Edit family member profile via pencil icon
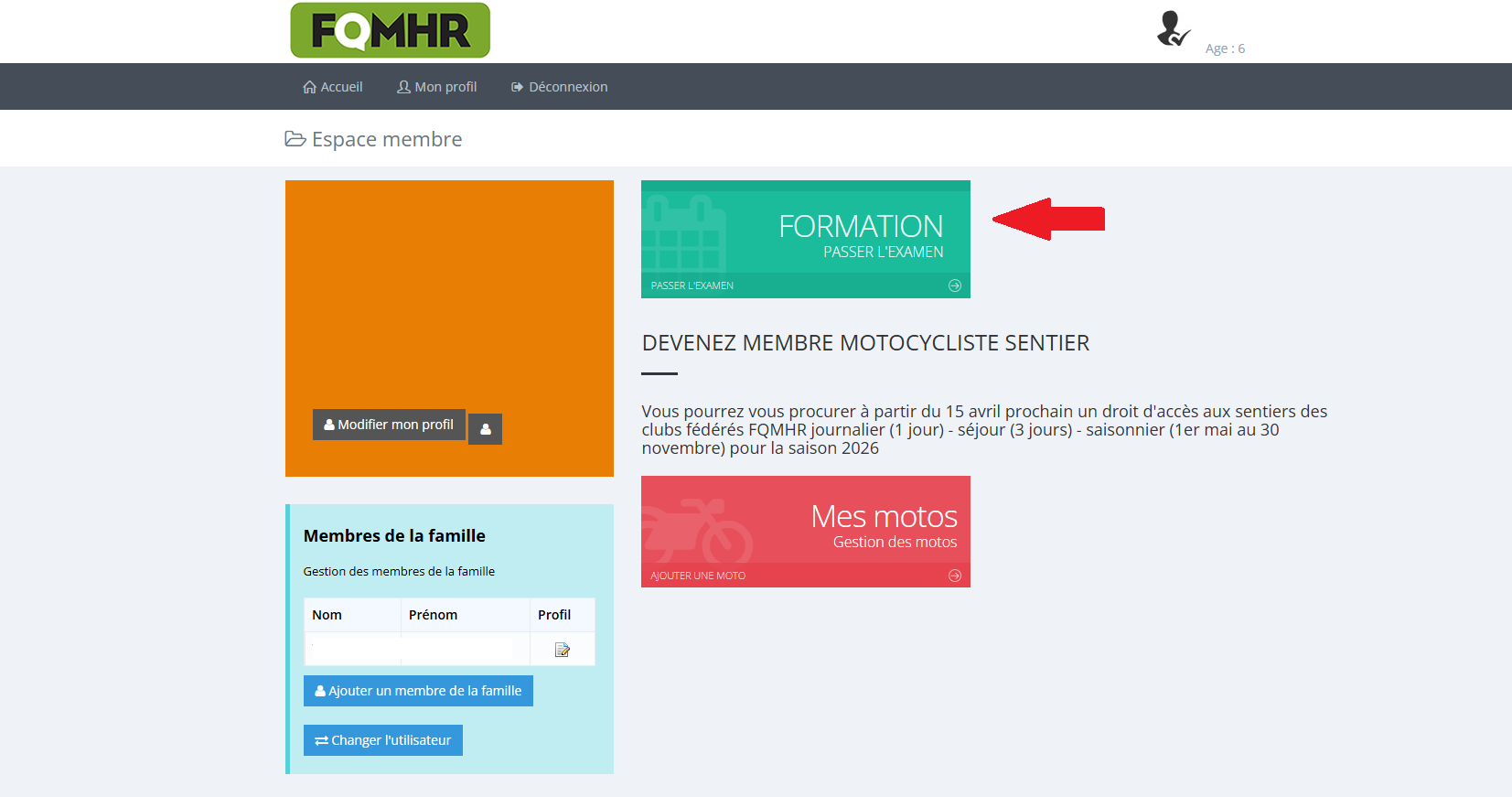The height and width of the screenshot is (797, 1512). coord(563,650)
